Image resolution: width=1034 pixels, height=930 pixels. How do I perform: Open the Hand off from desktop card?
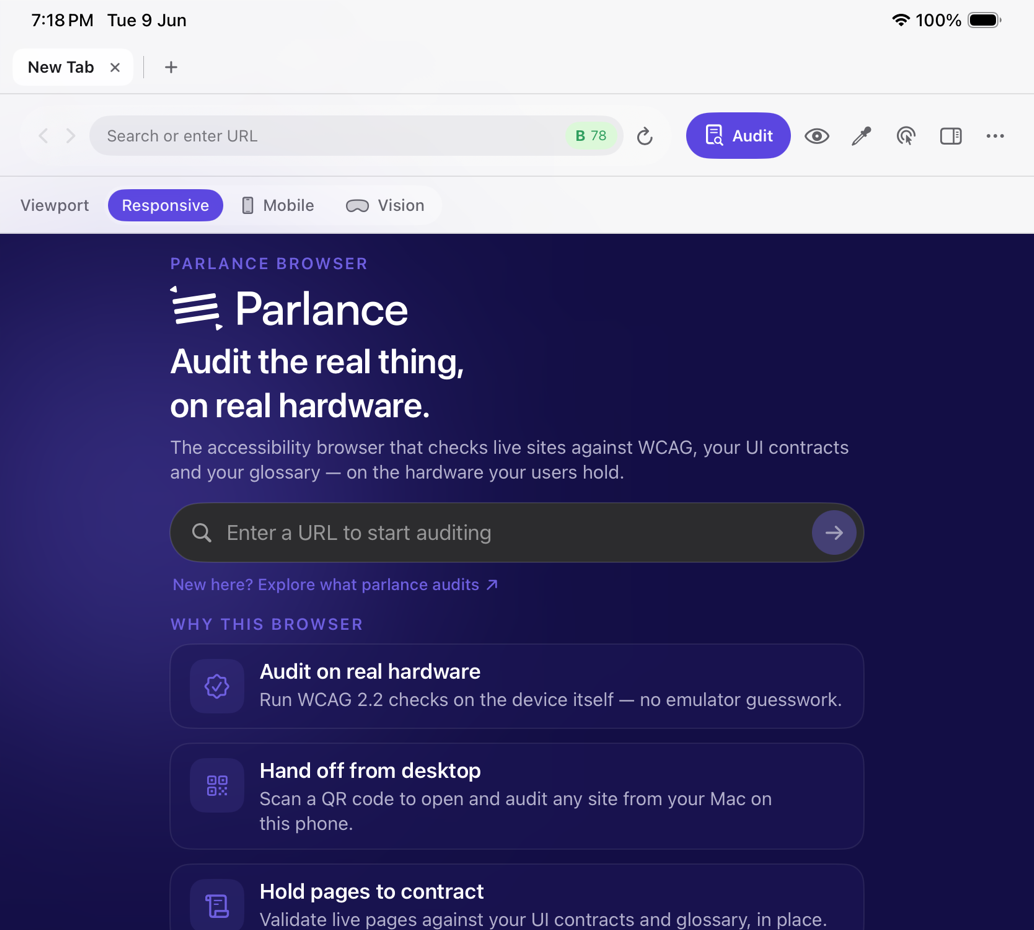coord(517,796)
